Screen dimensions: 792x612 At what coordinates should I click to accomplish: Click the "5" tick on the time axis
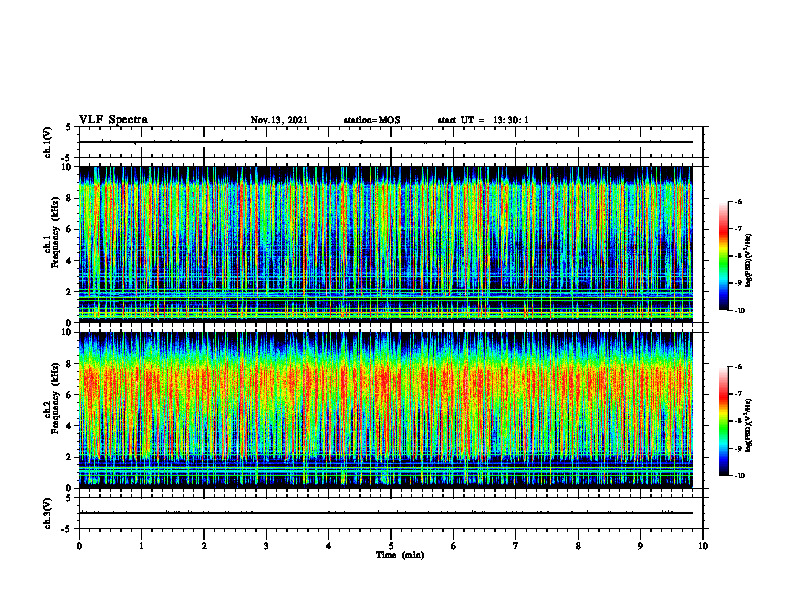[x=391, y=546]
